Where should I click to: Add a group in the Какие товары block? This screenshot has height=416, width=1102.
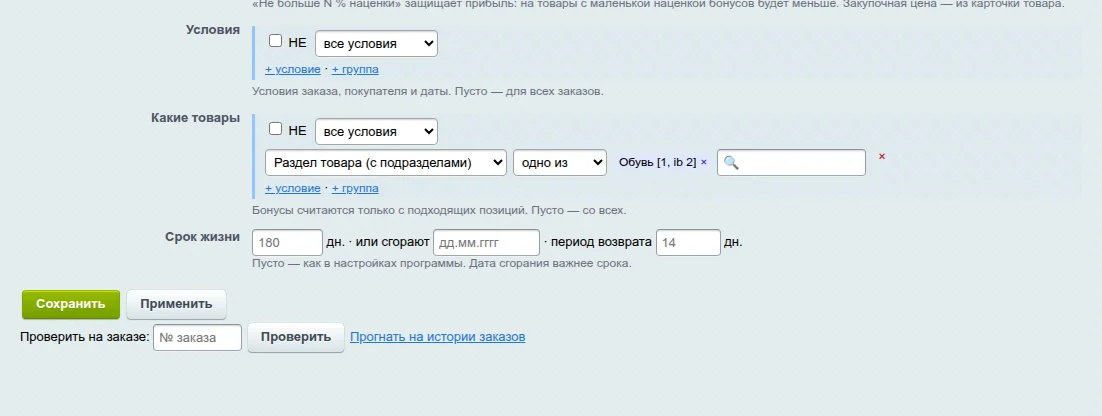355,188
